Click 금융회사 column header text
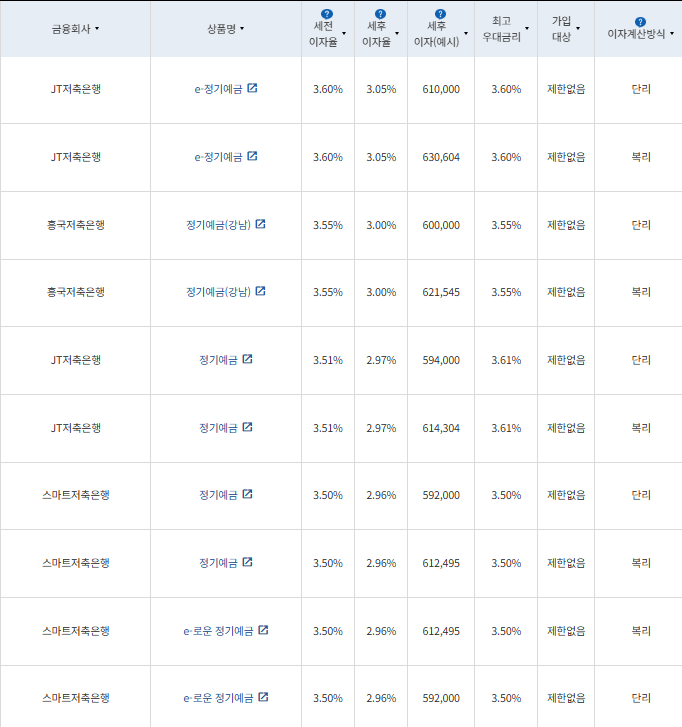Screen dimensions: 682x727 pyautogui.click(x=71, y=29)
